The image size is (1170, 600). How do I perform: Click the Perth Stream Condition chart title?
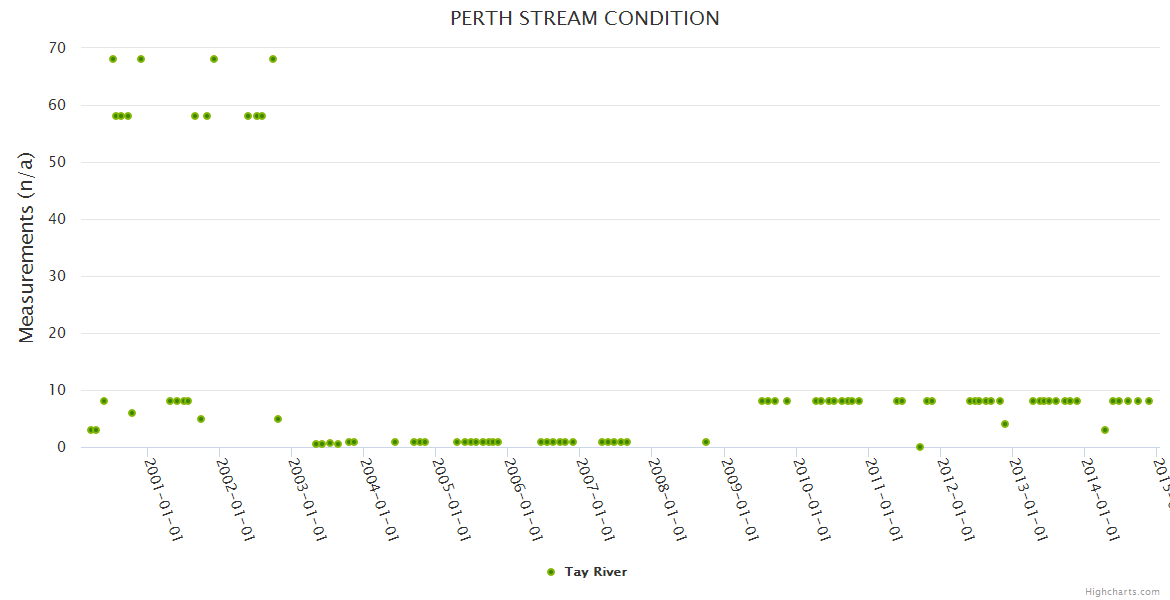[x=584, y=18]
